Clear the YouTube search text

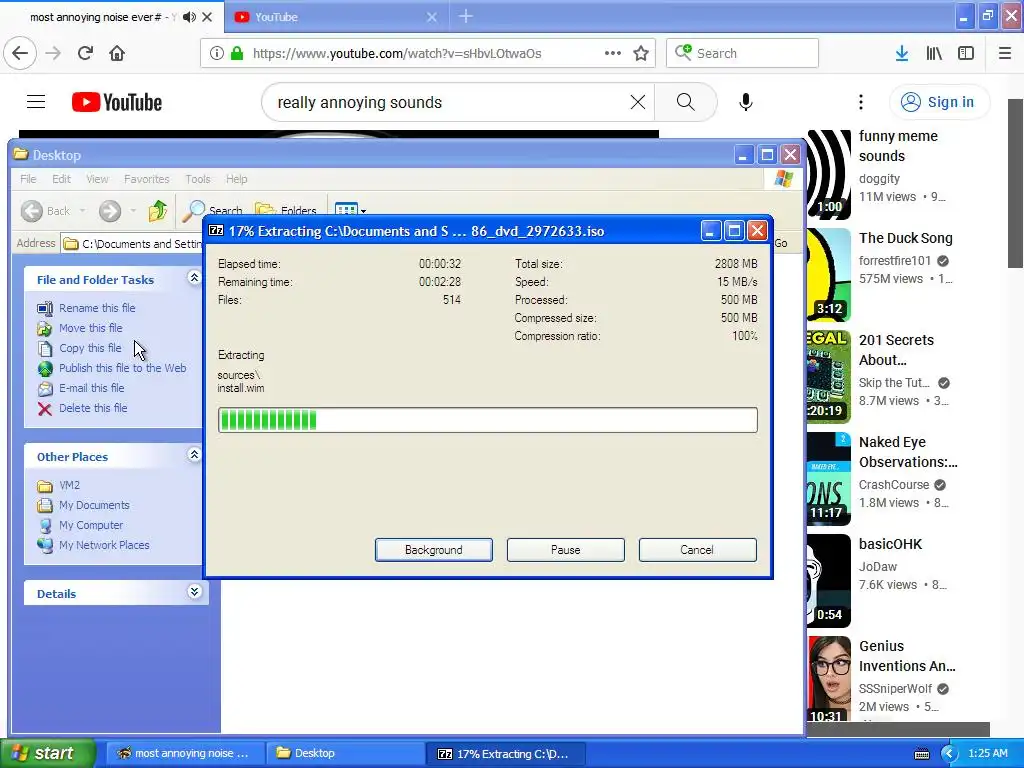[637, 102]
